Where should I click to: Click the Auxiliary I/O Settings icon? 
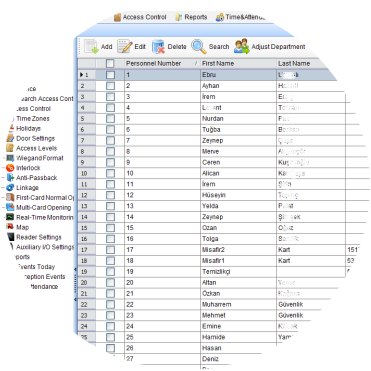pos(12,247)
